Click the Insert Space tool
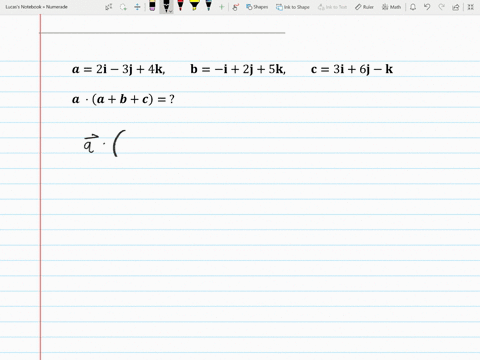Image resolution: width=480 pixels, height=360 pixels. (137, 7)
